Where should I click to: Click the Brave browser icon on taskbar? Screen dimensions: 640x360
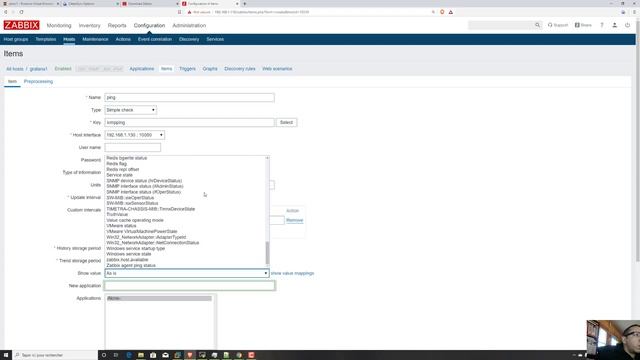pos(190,355)
